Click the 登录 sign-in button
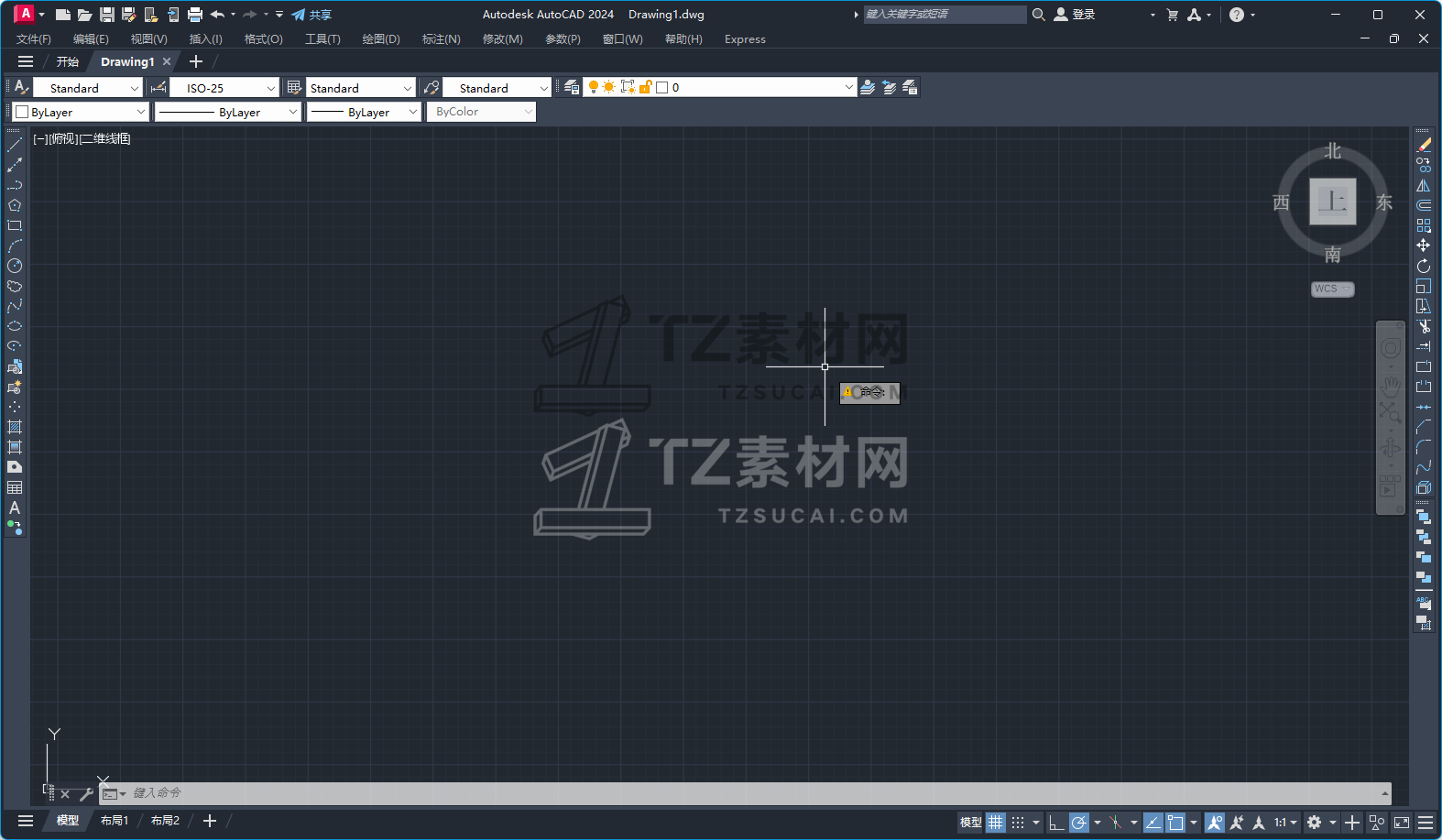Image resolution: width=1442 pixels, height=840 pixels. [1075, 15]
